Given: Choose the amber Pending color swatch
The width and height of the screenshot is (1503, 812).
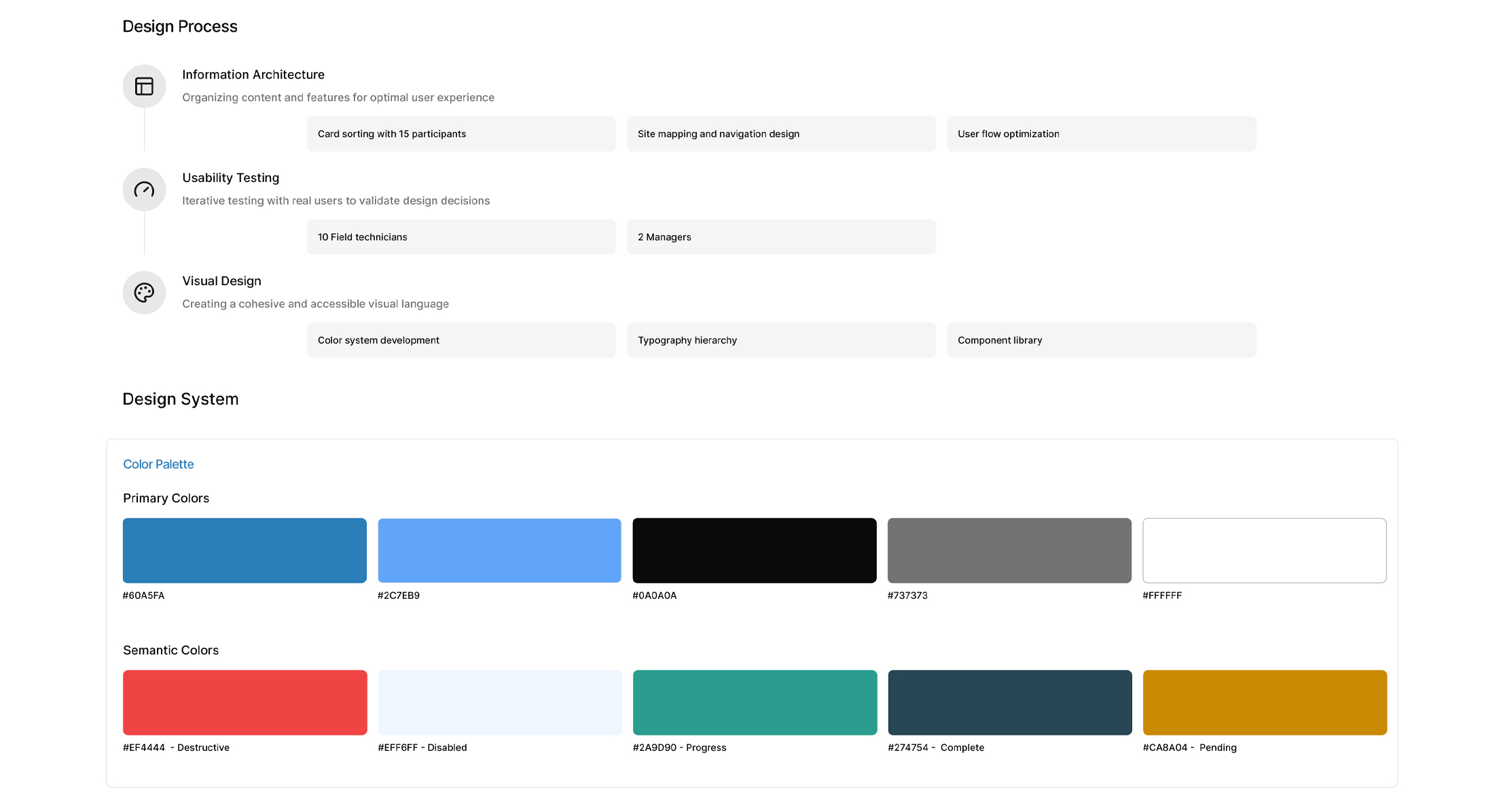Looking at the screenshot, I should point(1265,703).
